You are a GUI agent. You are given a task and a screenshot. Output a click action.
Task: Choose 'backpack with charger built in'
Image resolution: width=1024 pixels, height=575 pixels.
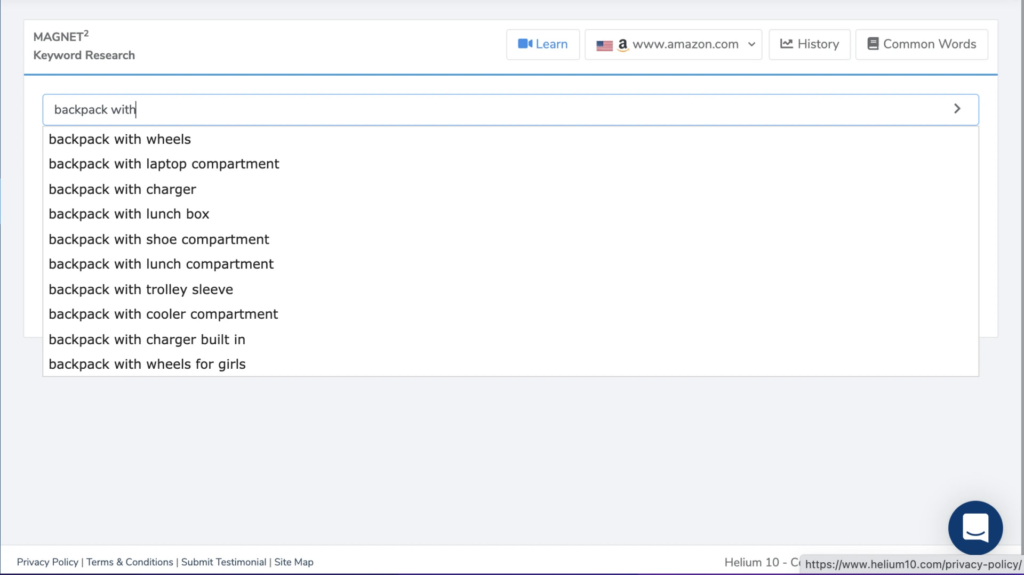[147, 339]
